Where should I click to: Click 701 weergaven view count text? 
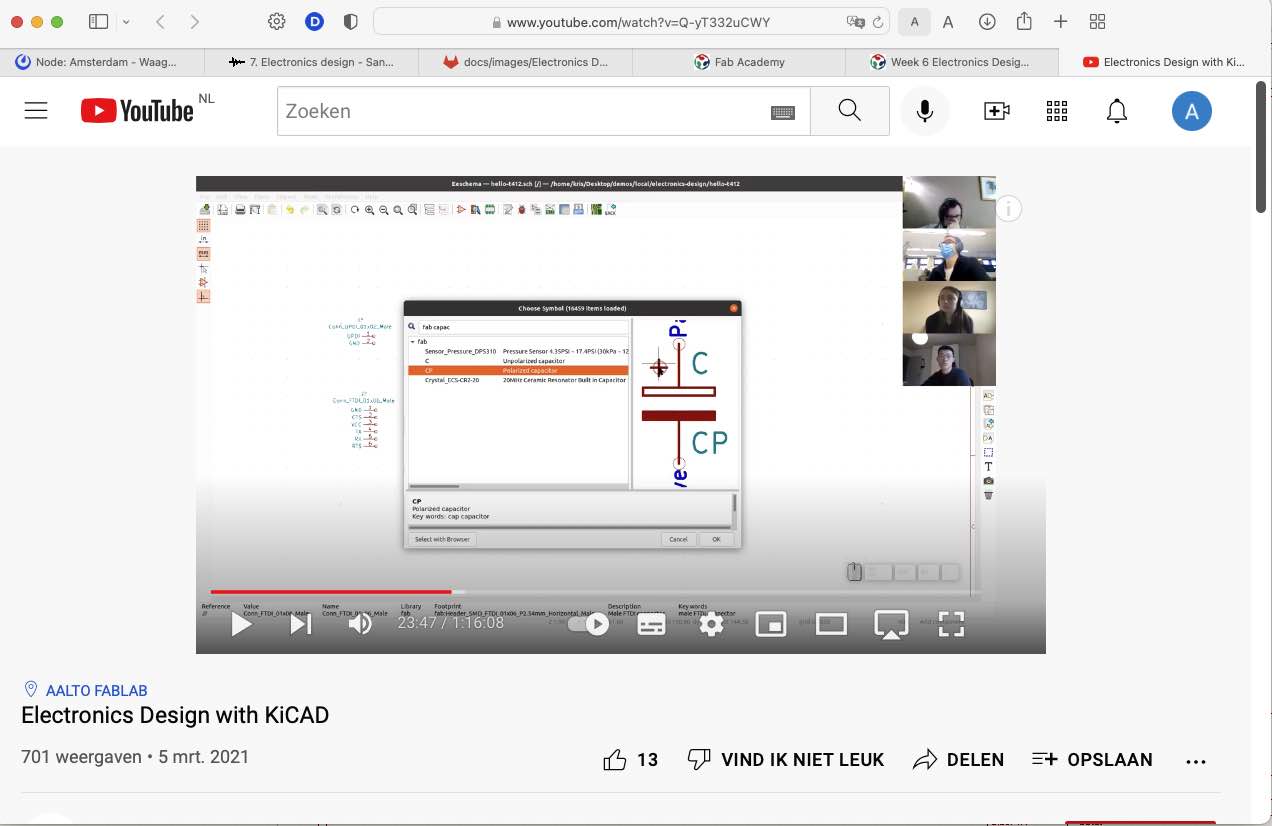tap(81, 757)
